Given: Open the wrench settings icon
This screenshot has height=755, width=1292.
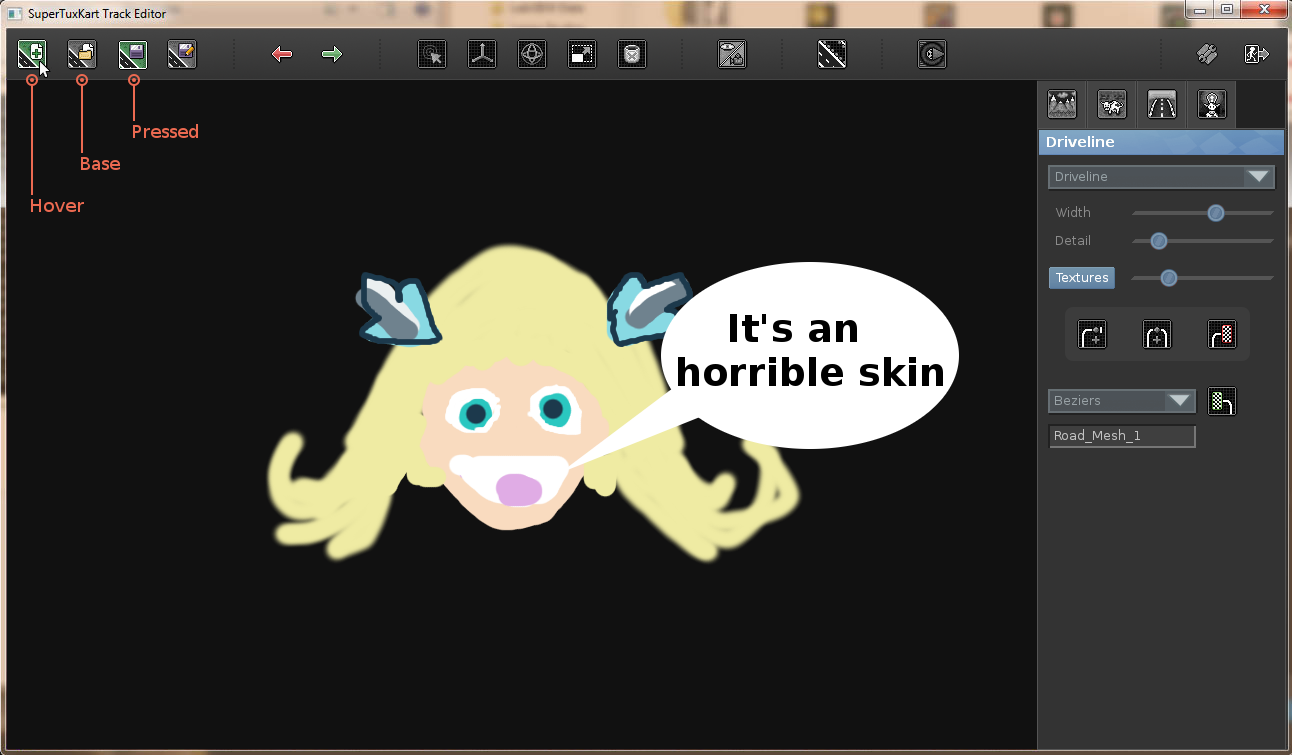Looking at the screenshot, I should 1207,54.
